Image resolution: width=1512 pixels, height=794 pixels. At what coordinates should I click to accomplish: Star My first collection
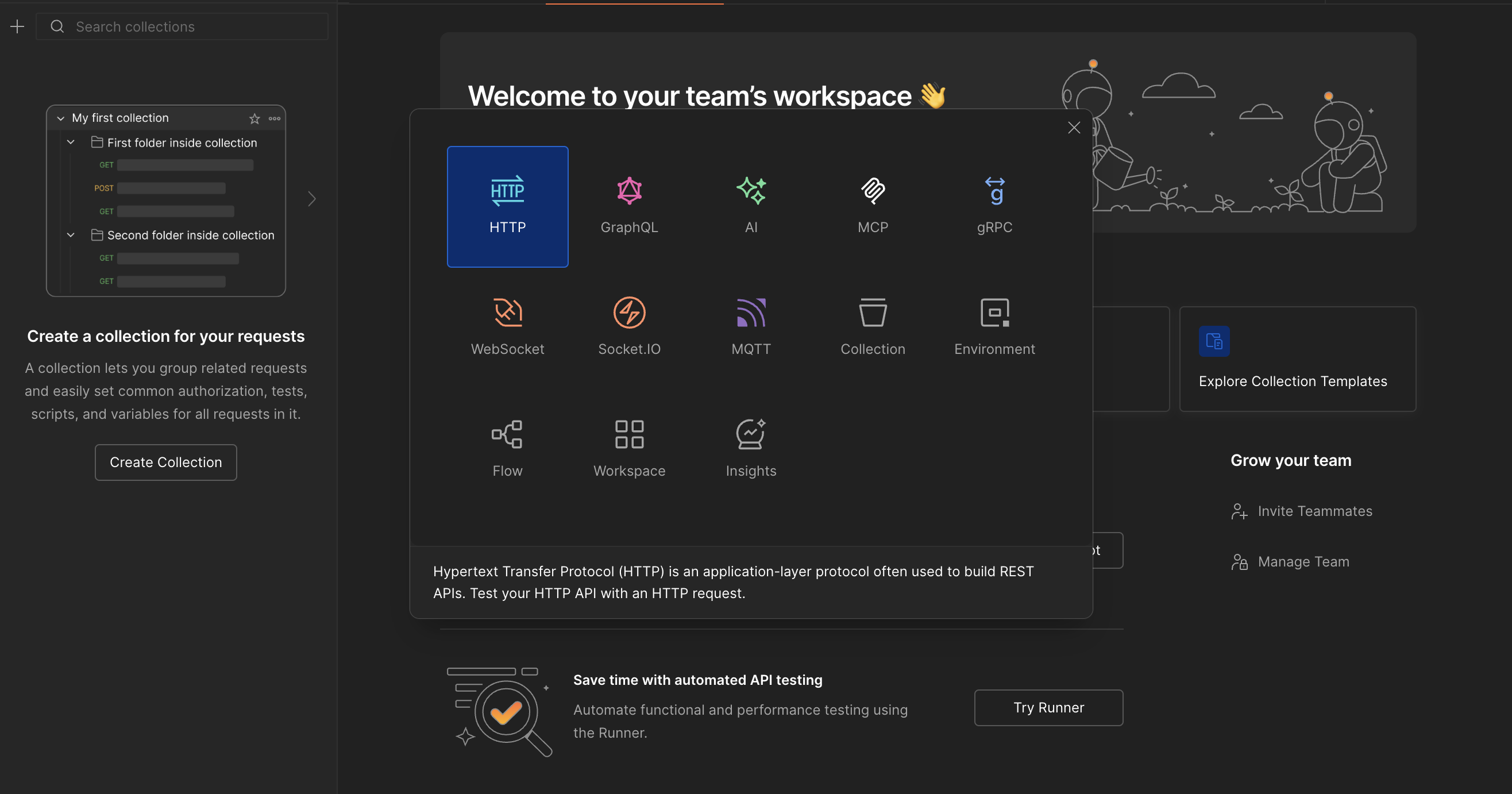[x=254, y=118]
